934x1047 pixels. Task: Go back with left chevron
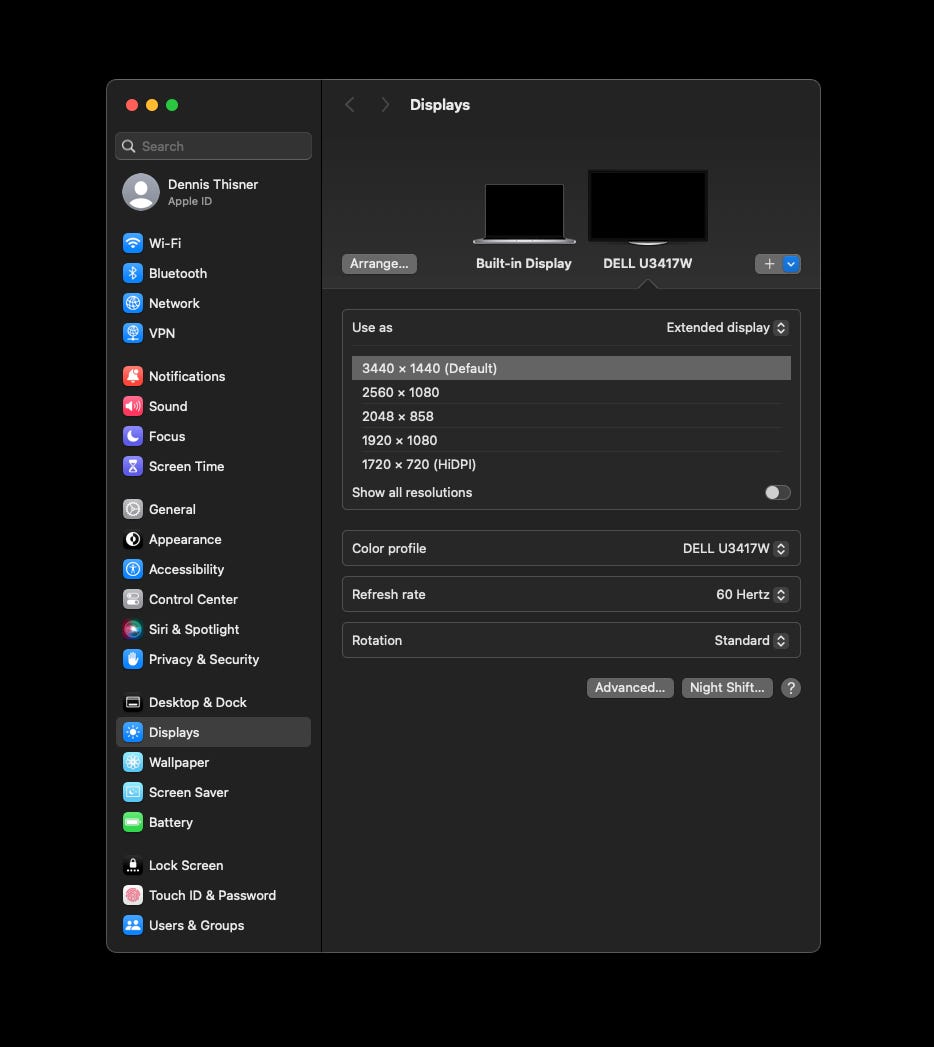350,105
